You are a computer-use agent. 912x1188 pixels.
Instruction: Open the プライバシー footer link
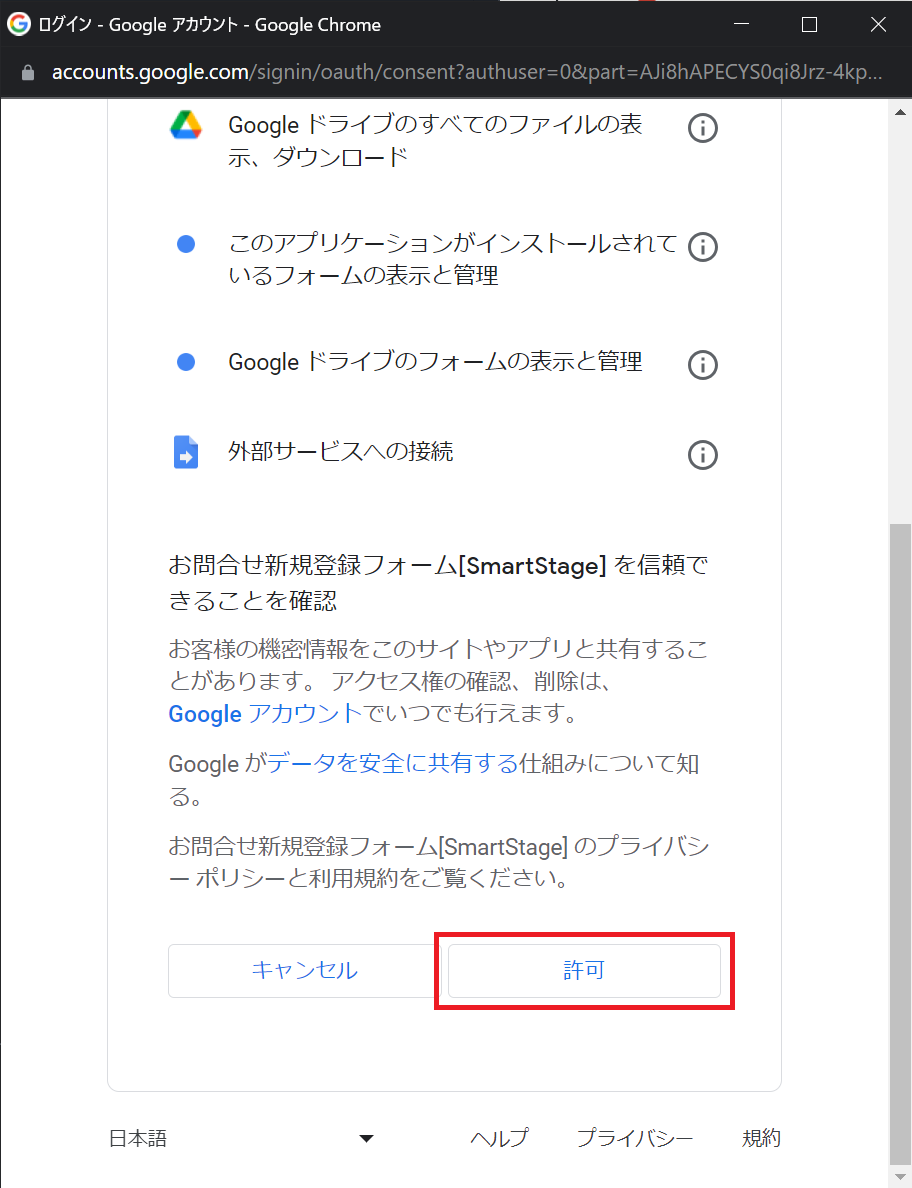point(635,1138)
